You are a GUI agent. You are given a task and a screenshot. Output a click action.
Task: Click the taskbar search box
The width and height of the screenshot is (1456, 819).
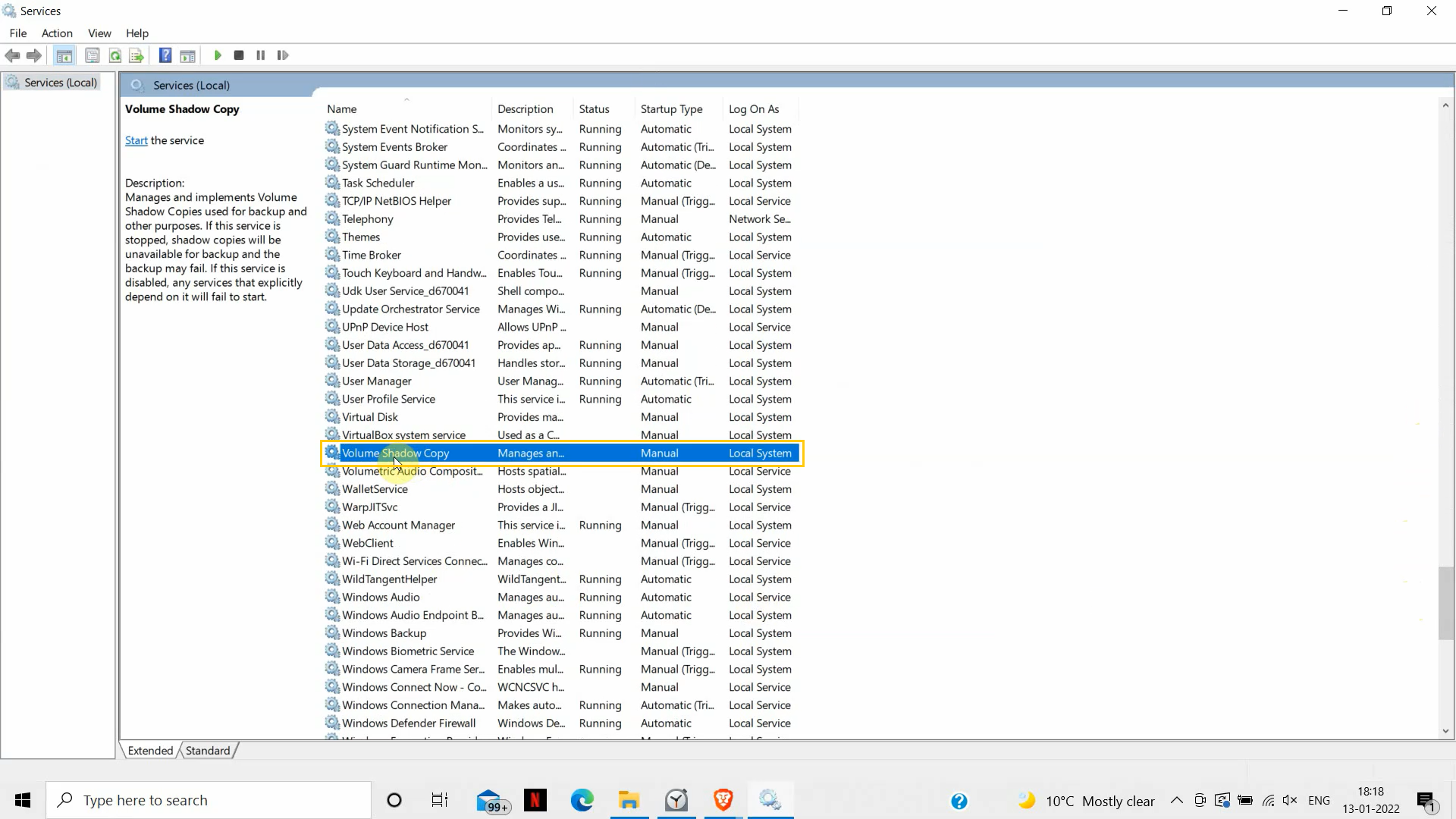coord(209,800)
